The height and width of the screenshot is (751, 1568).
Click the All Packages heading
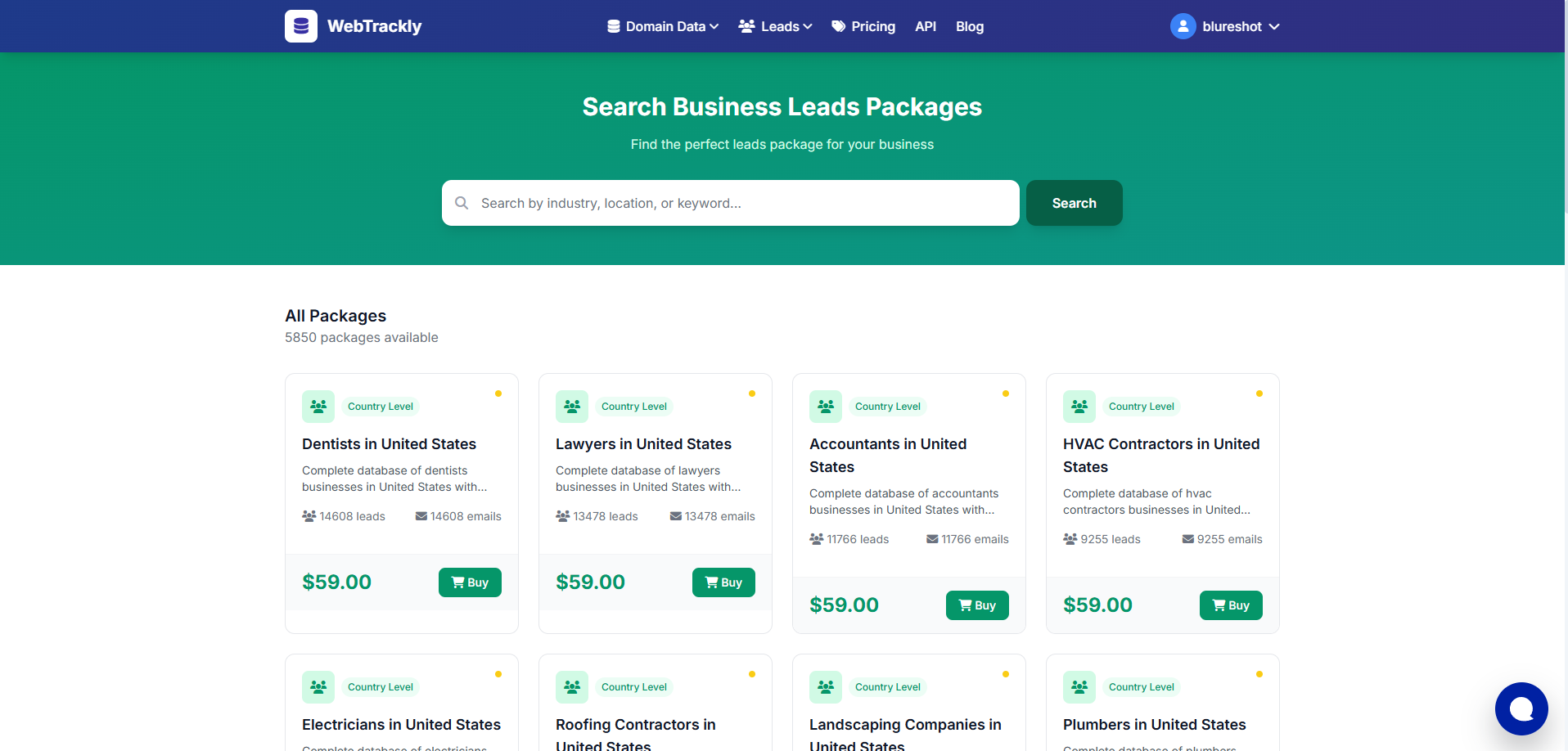coord(336,316)
